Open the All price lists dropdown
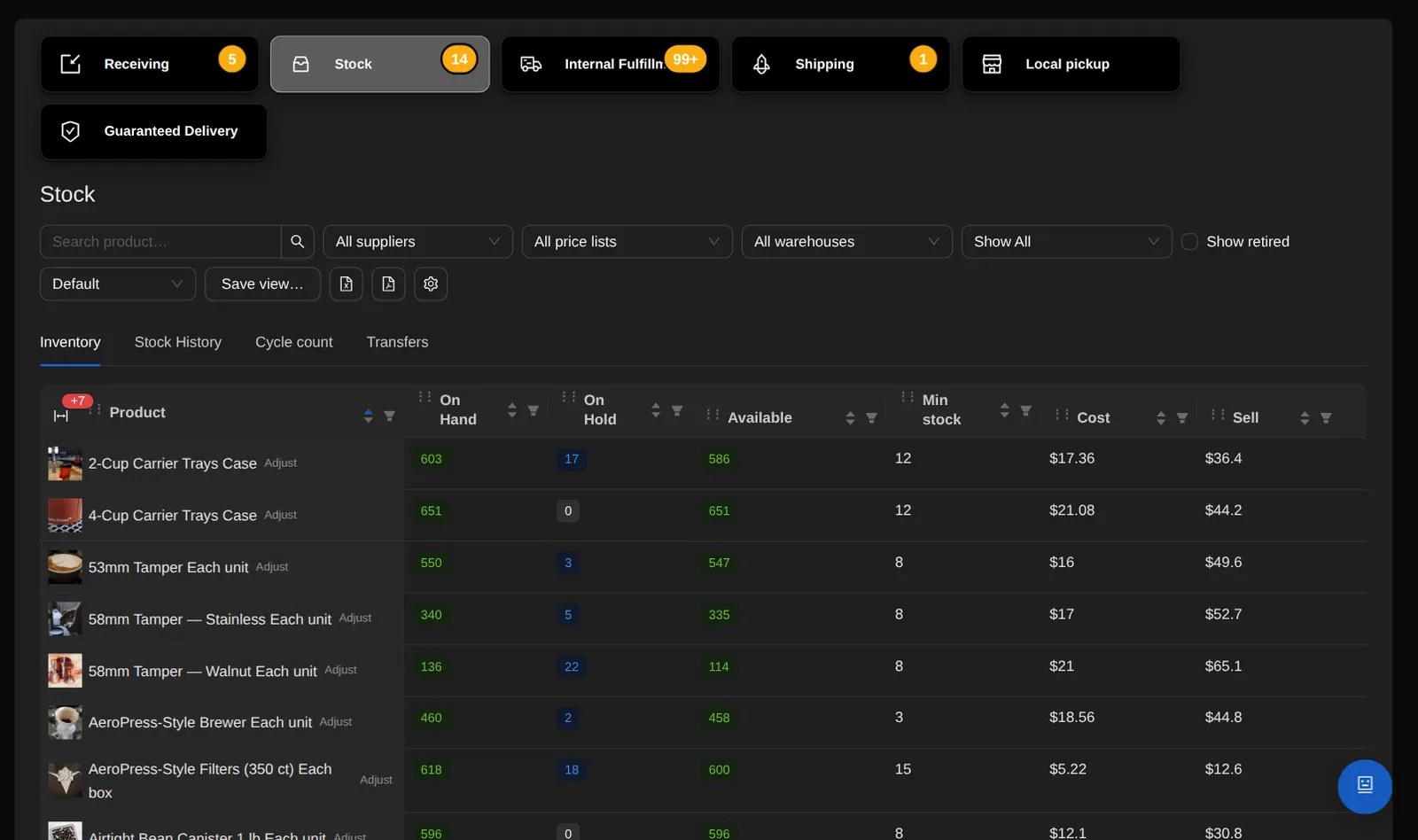Image resolution: width=1418 pixels, height=840 pixels. coord(627,242)
